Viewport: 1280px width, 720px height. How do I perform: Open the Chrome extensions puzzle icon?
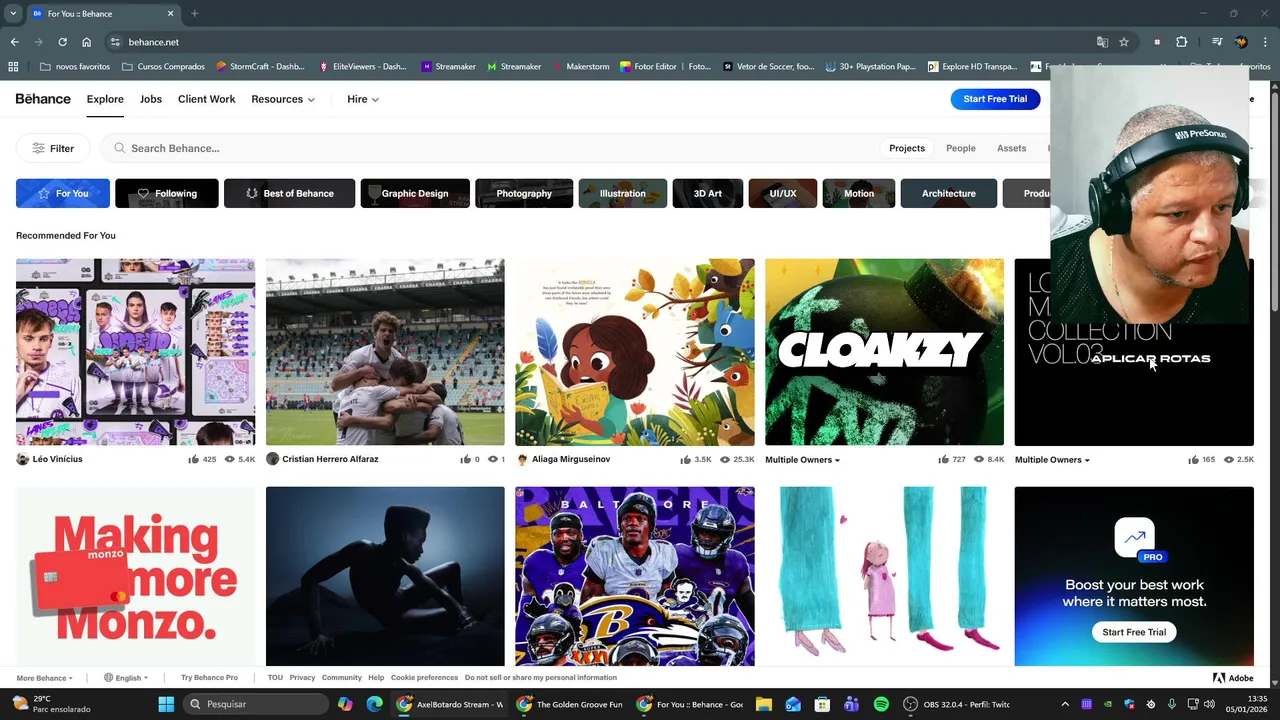1182,42
